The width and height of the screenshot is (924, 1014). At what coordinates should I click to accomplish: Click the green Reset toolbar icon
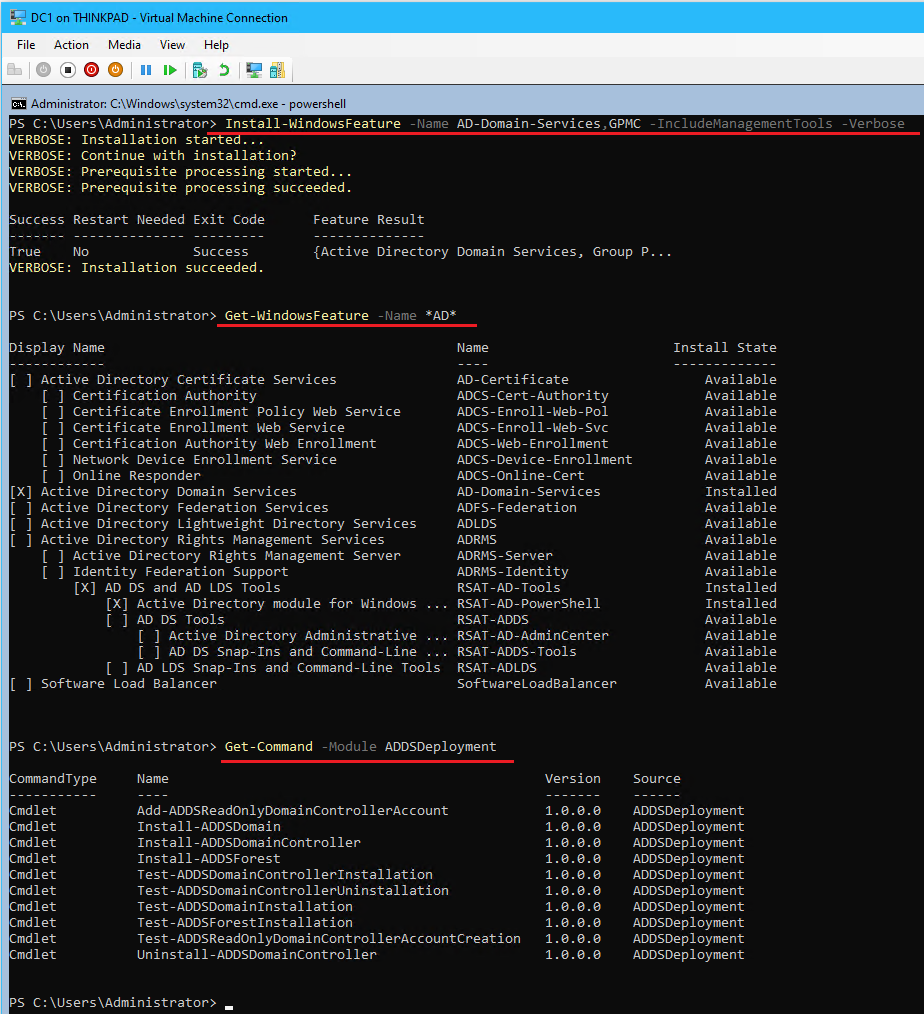coord(170,70)
